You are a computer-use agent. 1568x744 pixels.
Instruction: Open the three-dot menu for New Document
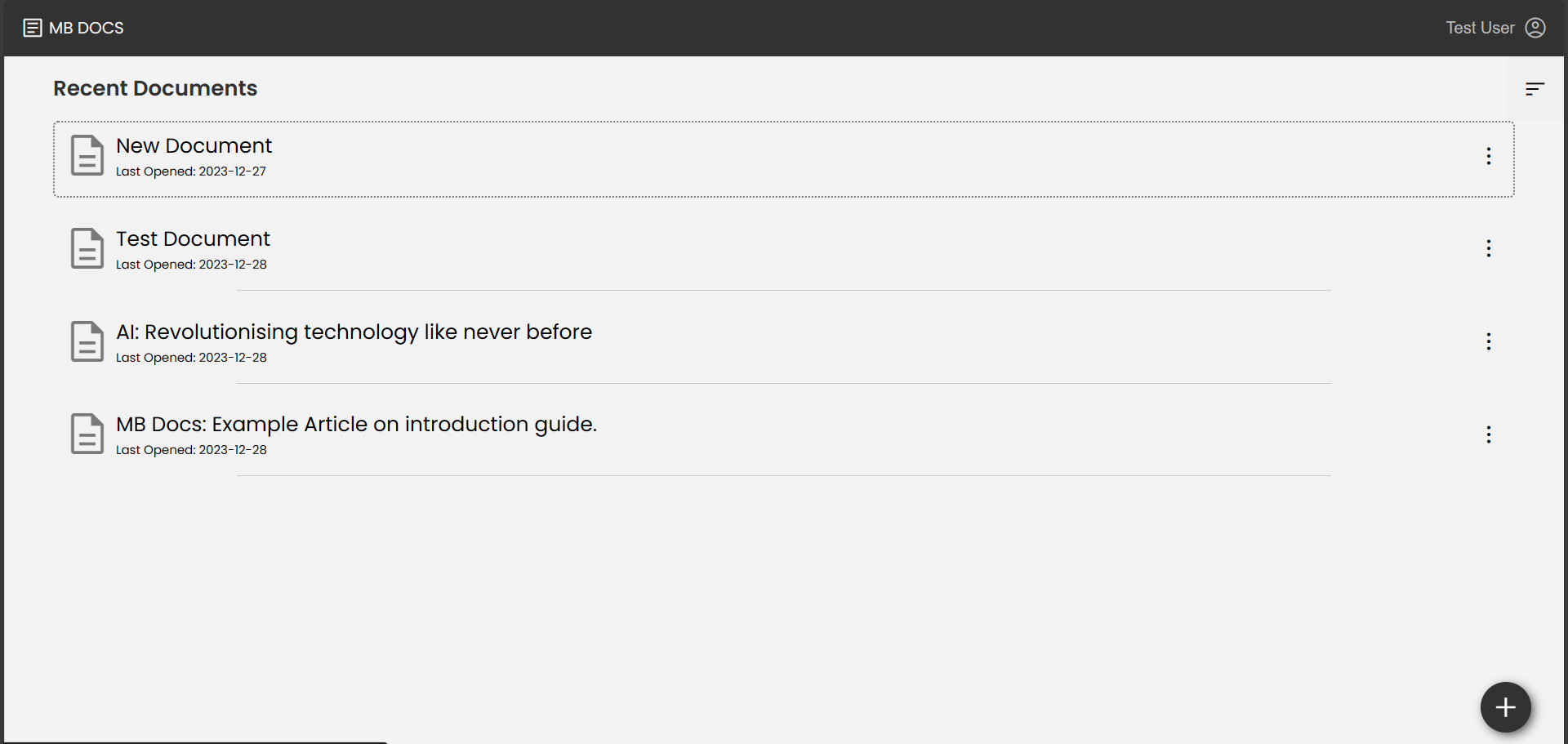(x=1489, y=156)
